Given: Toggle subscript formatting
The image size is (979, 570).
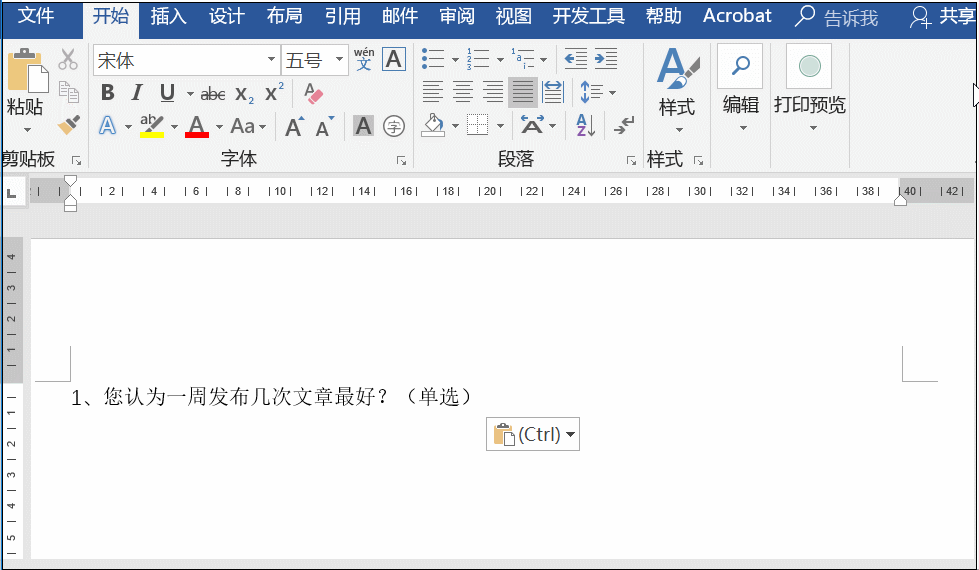Looking at the screenshot, I should click(244, 94).
